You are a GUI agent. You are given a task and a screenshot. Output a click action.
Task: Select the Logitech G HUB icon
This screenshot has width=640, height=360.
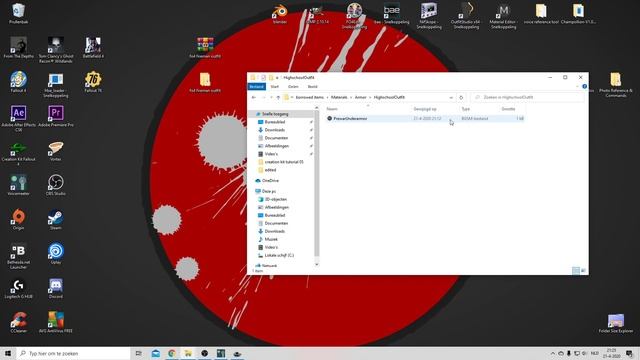[x=18, y=288]
